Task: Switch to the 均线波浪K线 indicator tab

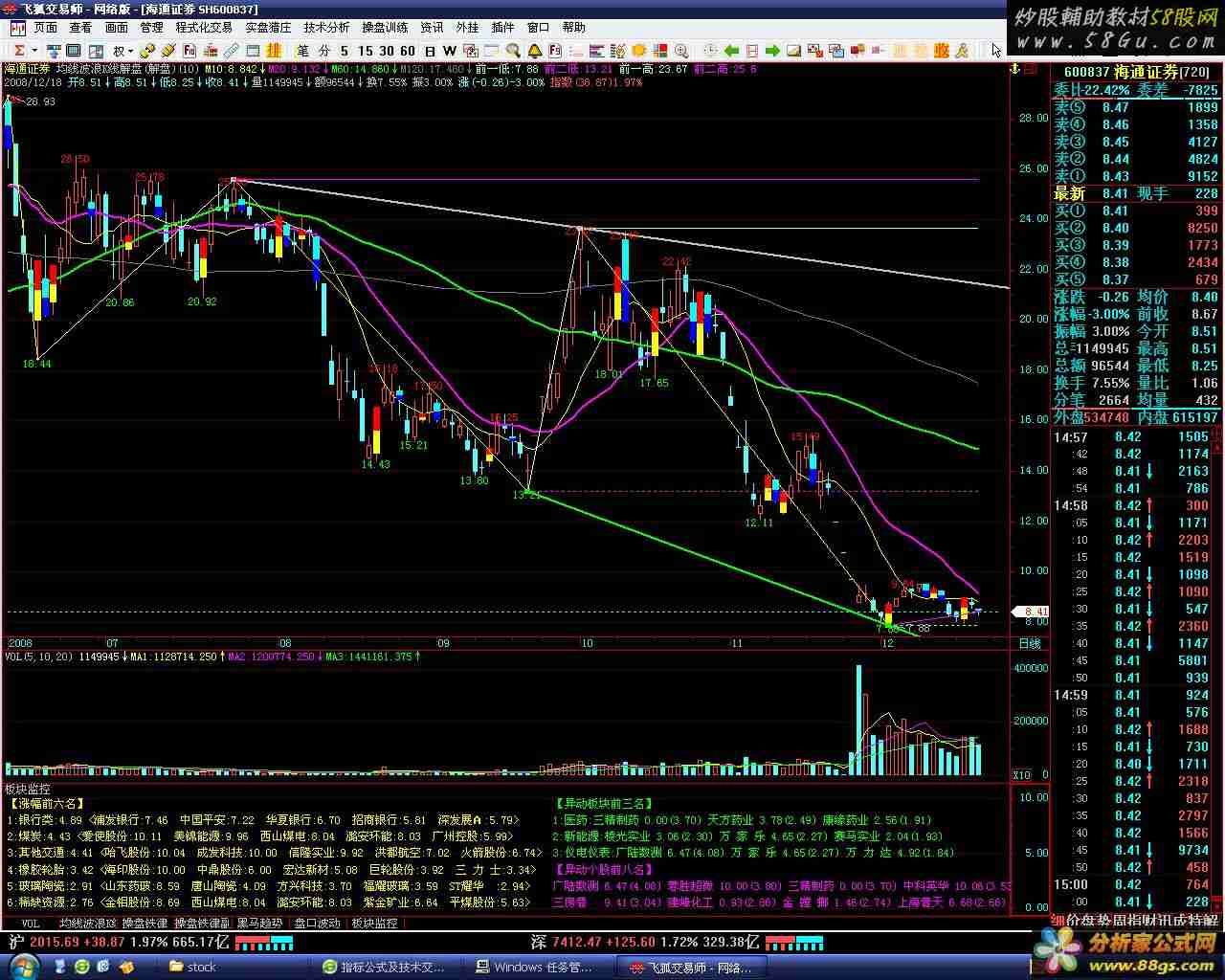Action: (87, 924)
